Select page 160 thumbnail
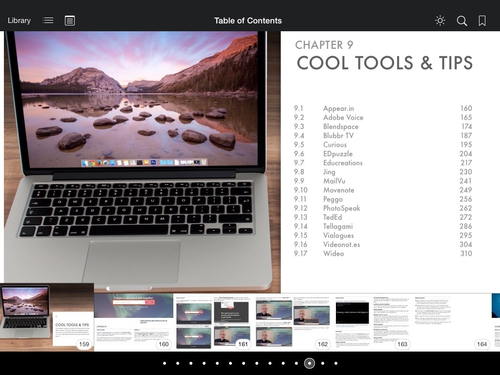Image resolution: width=500 pixels, height=375 pixels. point(134,322)
